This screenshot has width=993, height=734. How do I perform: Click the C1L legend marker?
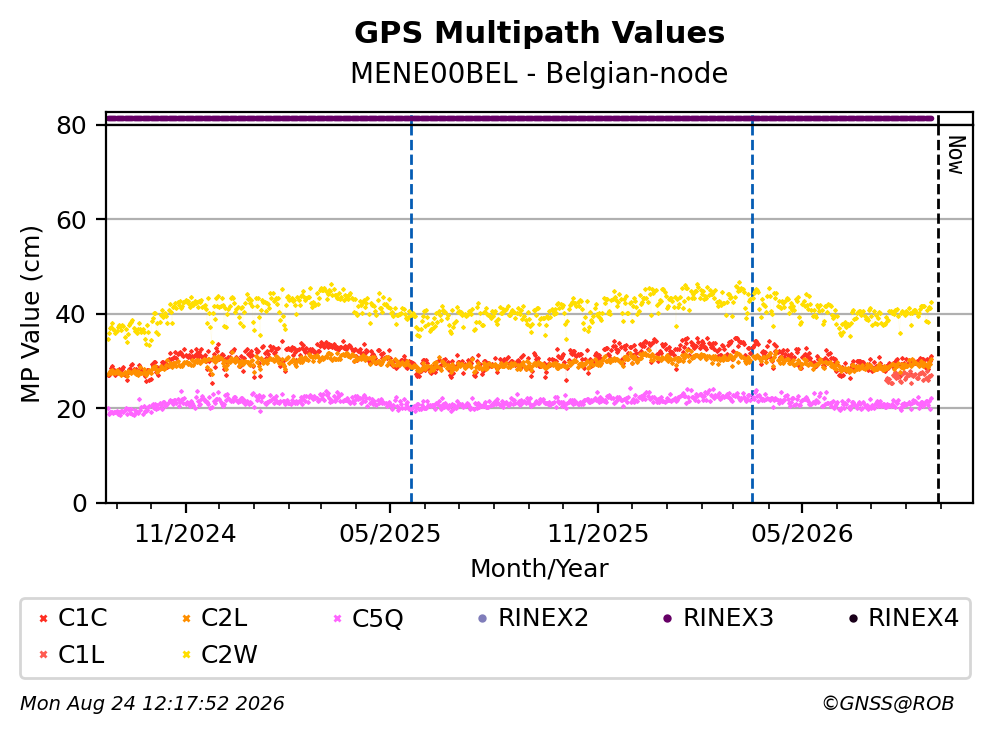pos(43,655)
